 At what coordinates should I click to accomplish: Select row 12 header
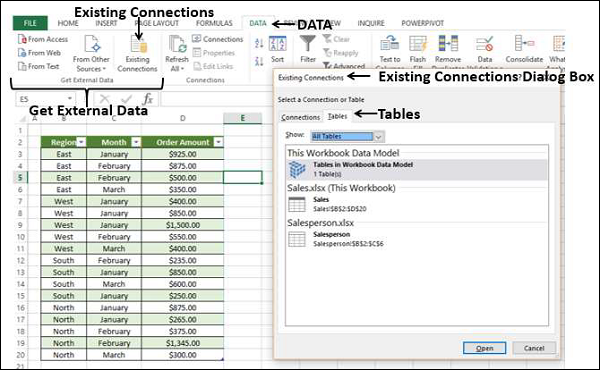click(x=20, y=261)
